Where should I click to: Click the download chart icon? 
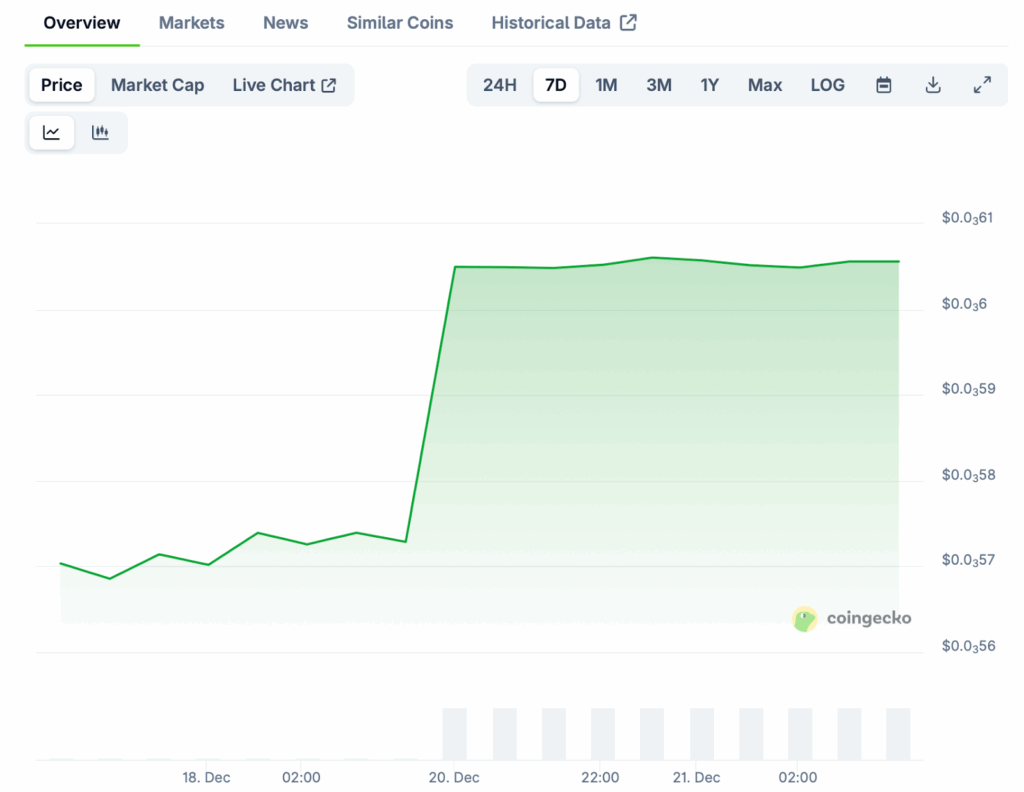coord(932,85)
